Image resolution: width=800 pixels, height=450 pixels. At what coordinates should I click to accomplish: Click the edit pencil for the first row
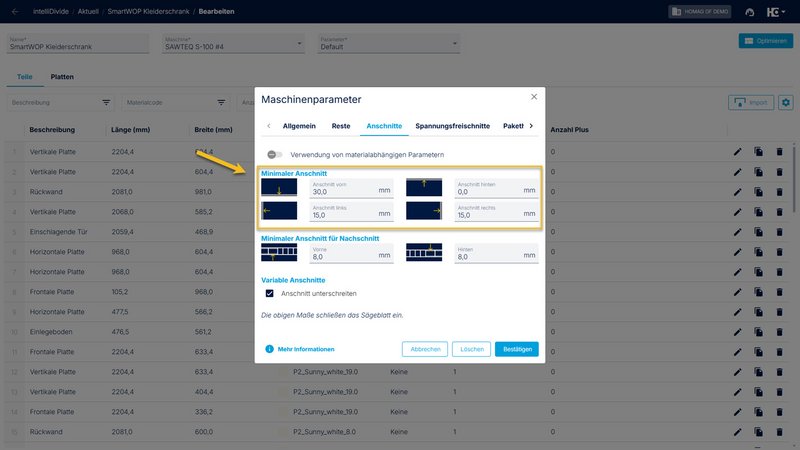click(x=737, y=152)
